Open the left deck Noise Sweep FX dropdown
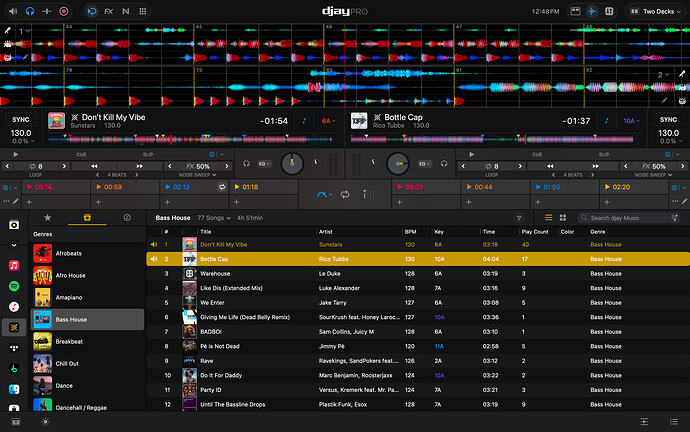 pyautogui.click(x=197, y=175)
